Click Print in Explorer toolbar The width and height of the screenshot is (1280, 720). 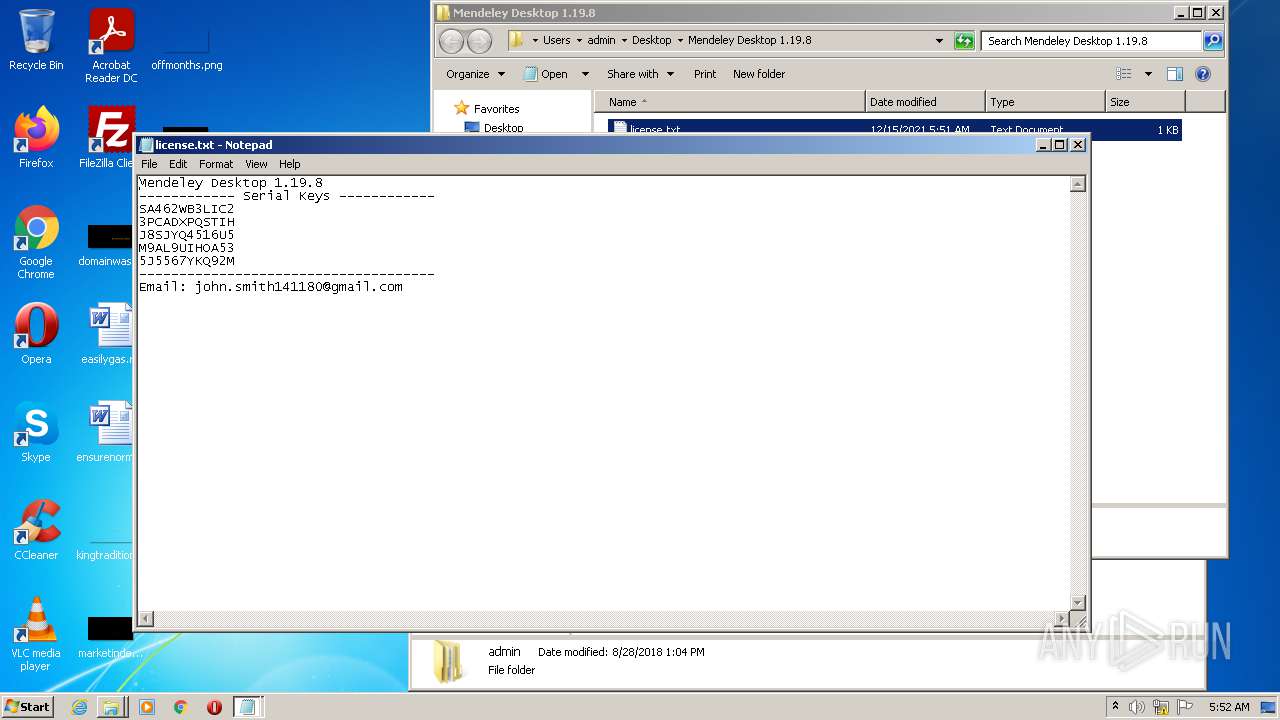[x=705, y=74]
